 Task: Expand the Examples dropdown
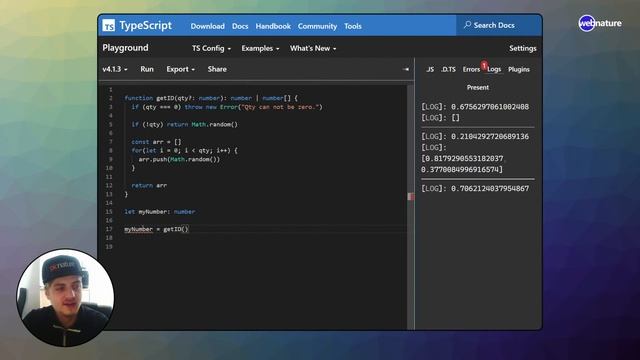(x=260, y=48)
